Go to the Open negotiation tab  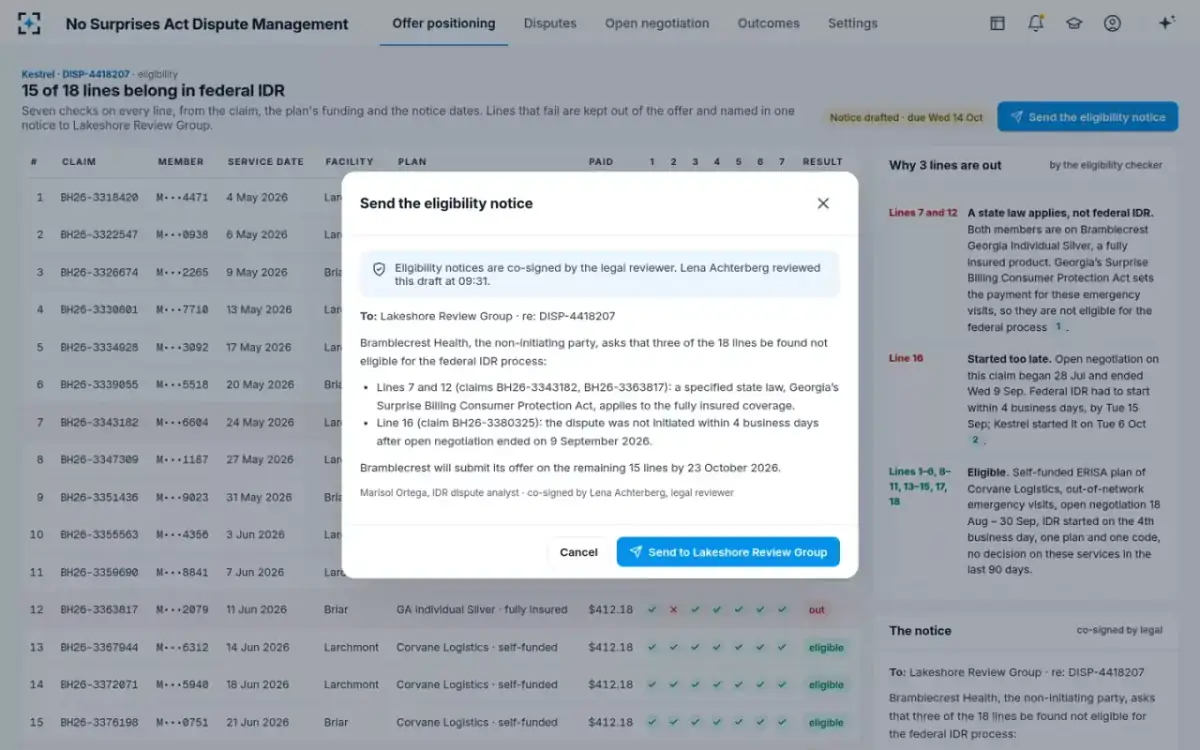657,24
